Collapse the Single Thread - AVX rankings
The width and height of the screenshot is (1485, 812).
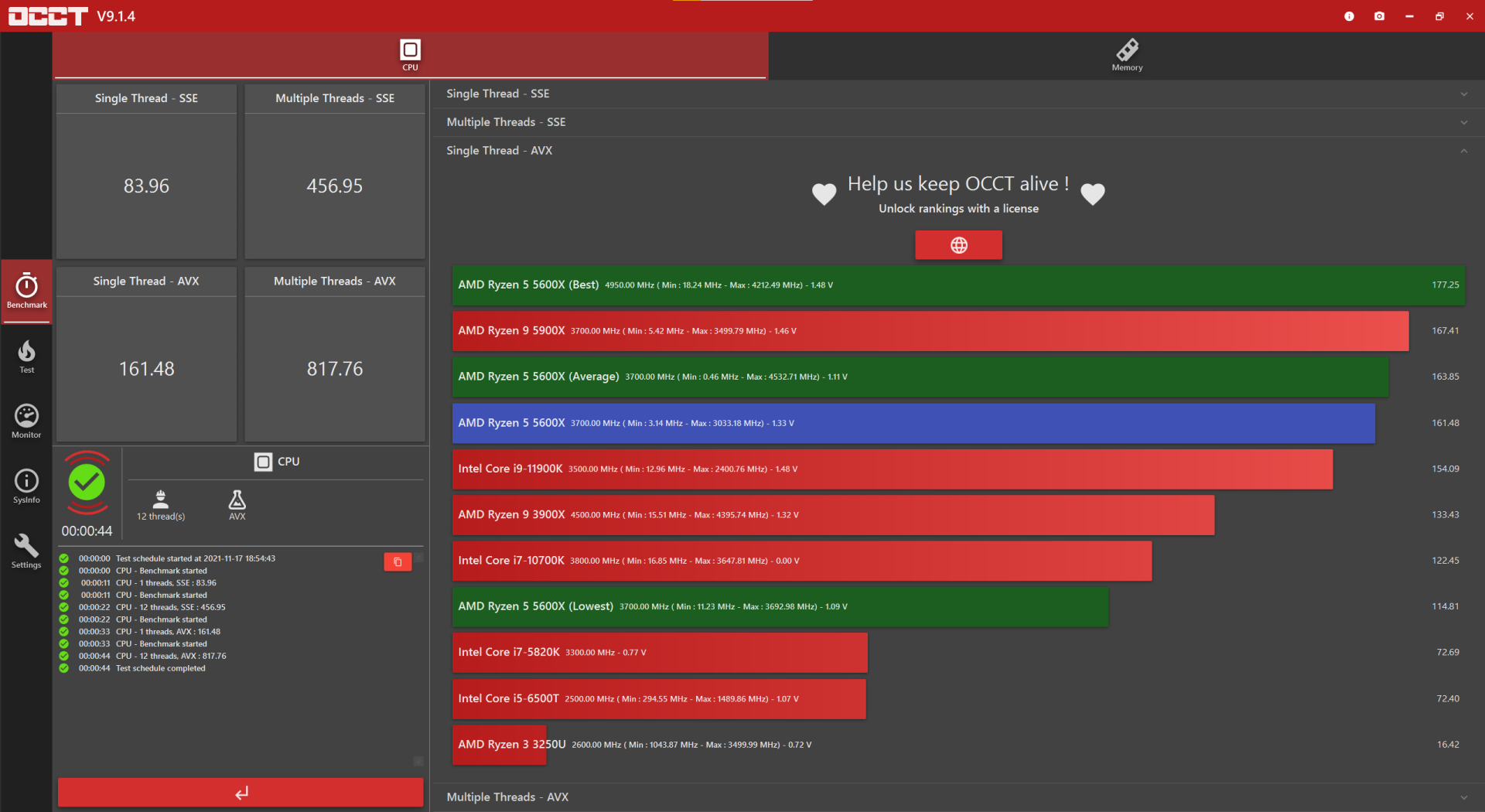[958, 151]
